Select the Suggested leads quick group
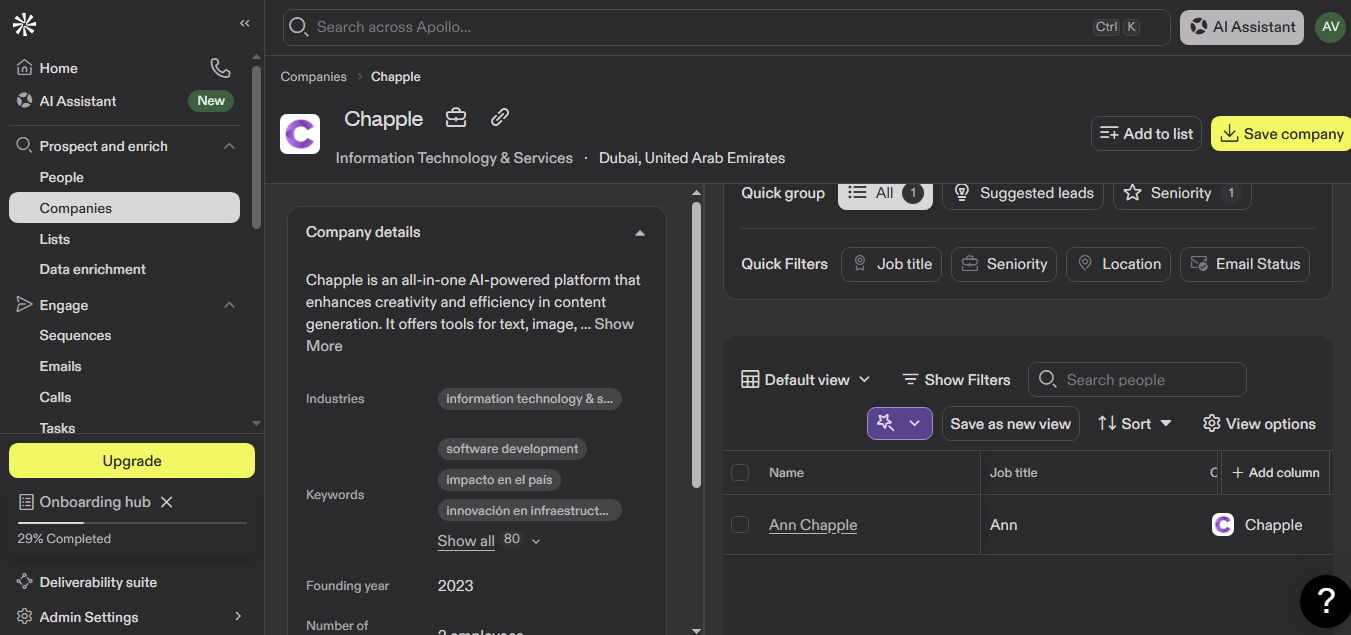1351x635 pixels. coord(1023,193)
